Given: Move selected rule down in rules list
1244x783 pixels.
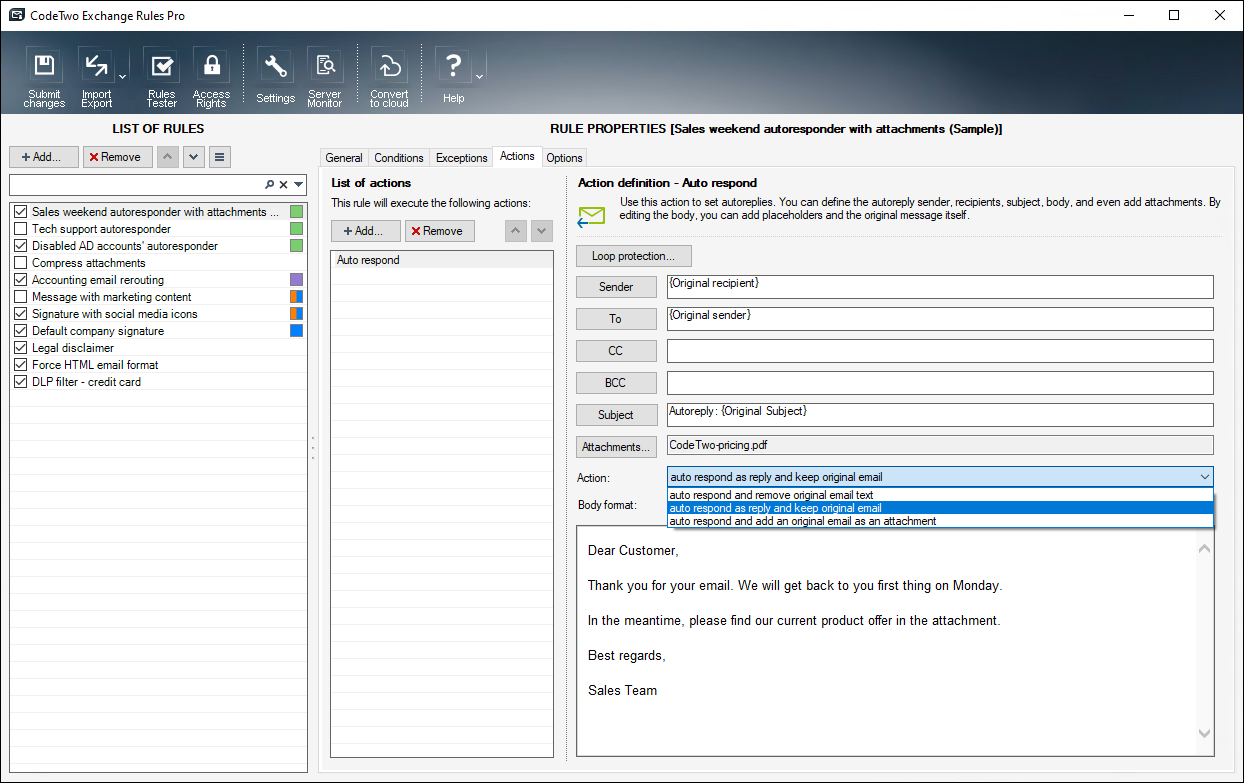Looking at the screenshot, I should (x=194, y=157).
